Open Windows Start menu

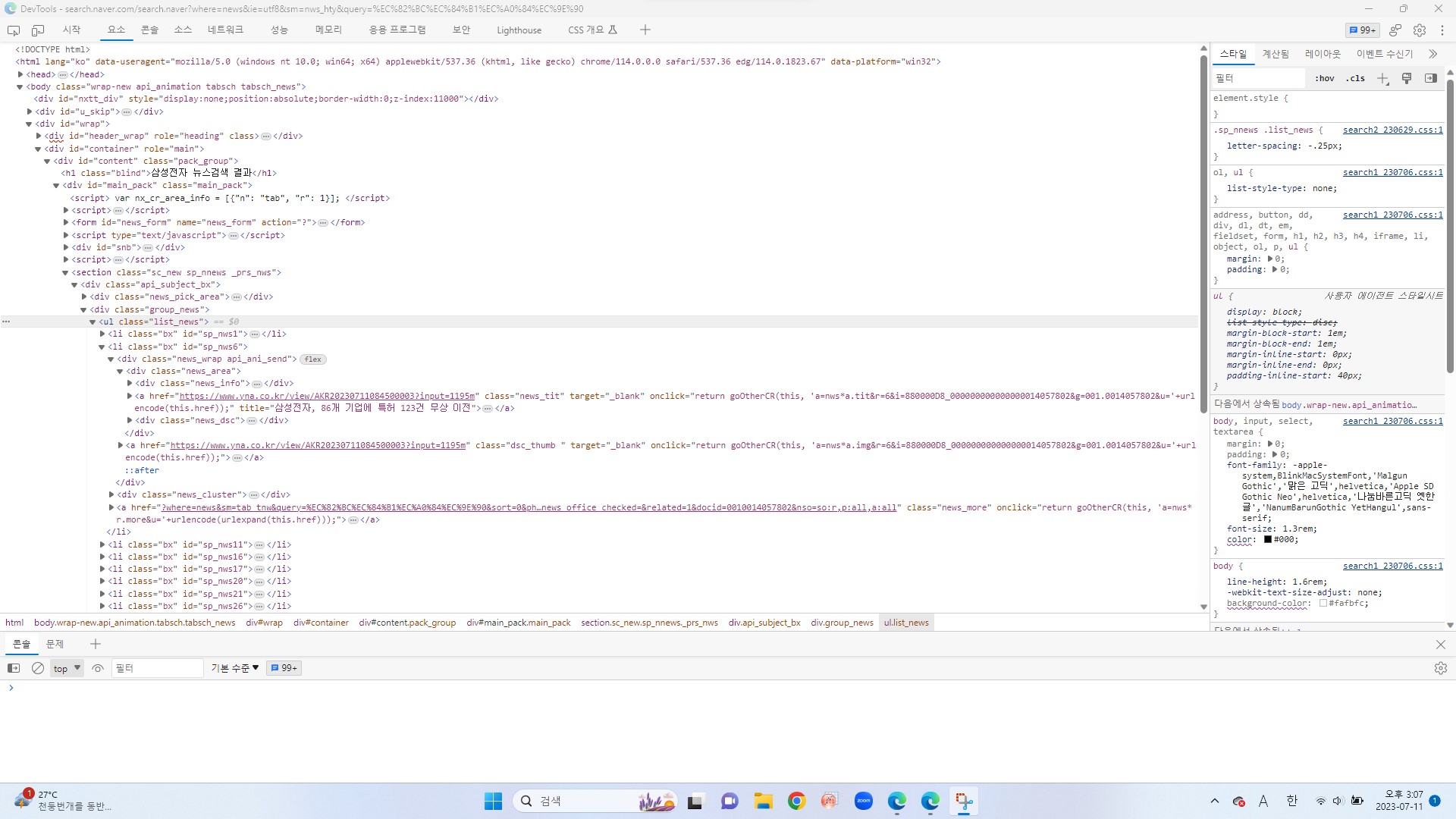493,801
